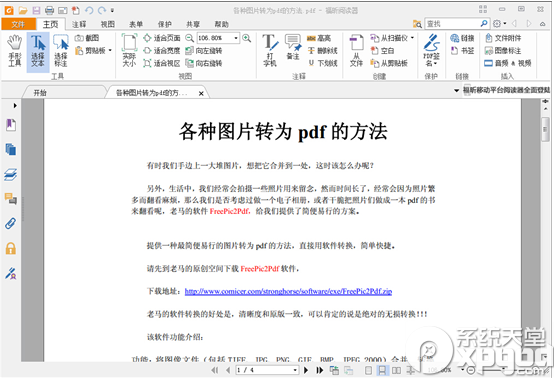Click the Save icon in quick access toolbar
This screenshot has height=378, width=554.
click(36, 10)
